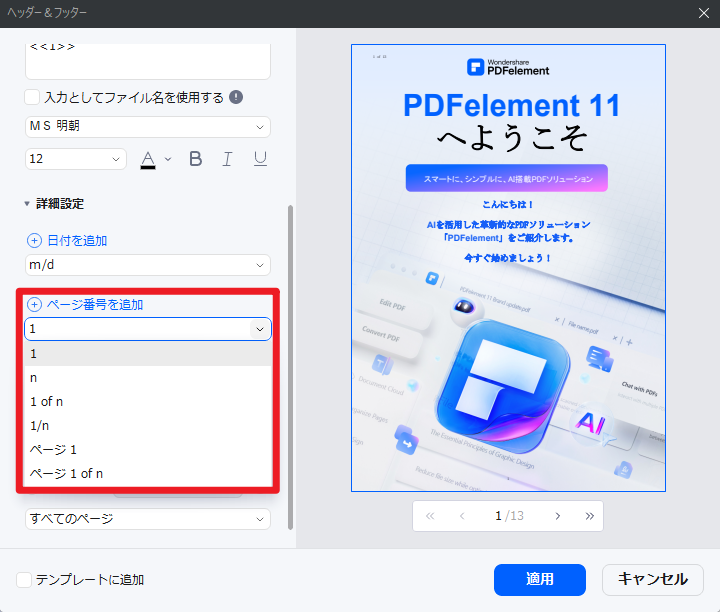Go to the first page in preview

(x=430, y=516)
